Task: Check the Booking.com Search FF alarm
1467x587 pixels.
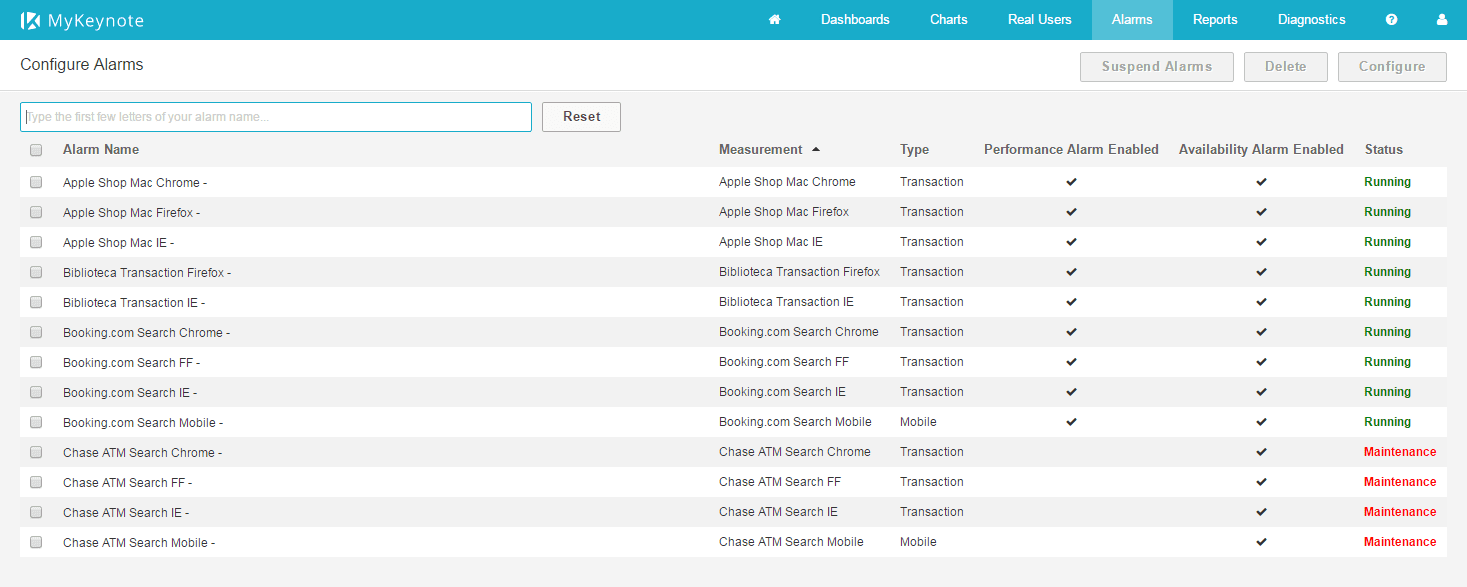Action: tap(36, 362)
